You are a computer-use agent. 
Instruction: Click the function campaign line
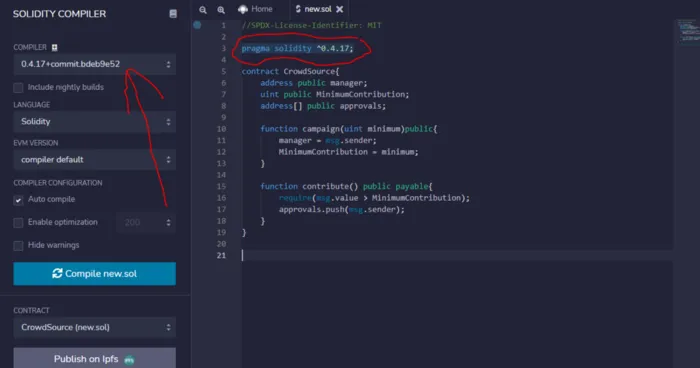(x=349, y=129)
